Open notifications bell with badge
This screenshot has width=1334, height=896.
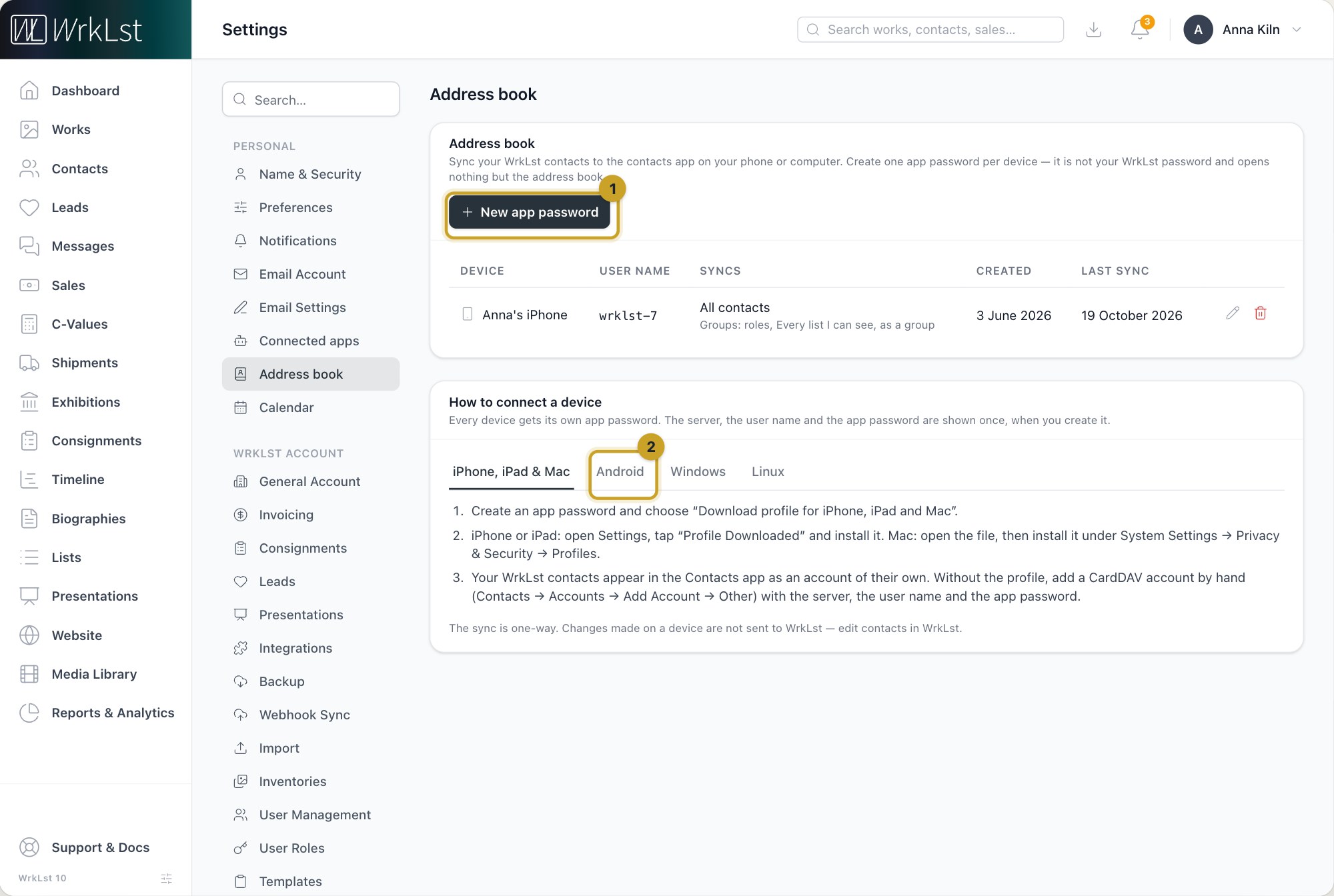(x=1141, y=29)
